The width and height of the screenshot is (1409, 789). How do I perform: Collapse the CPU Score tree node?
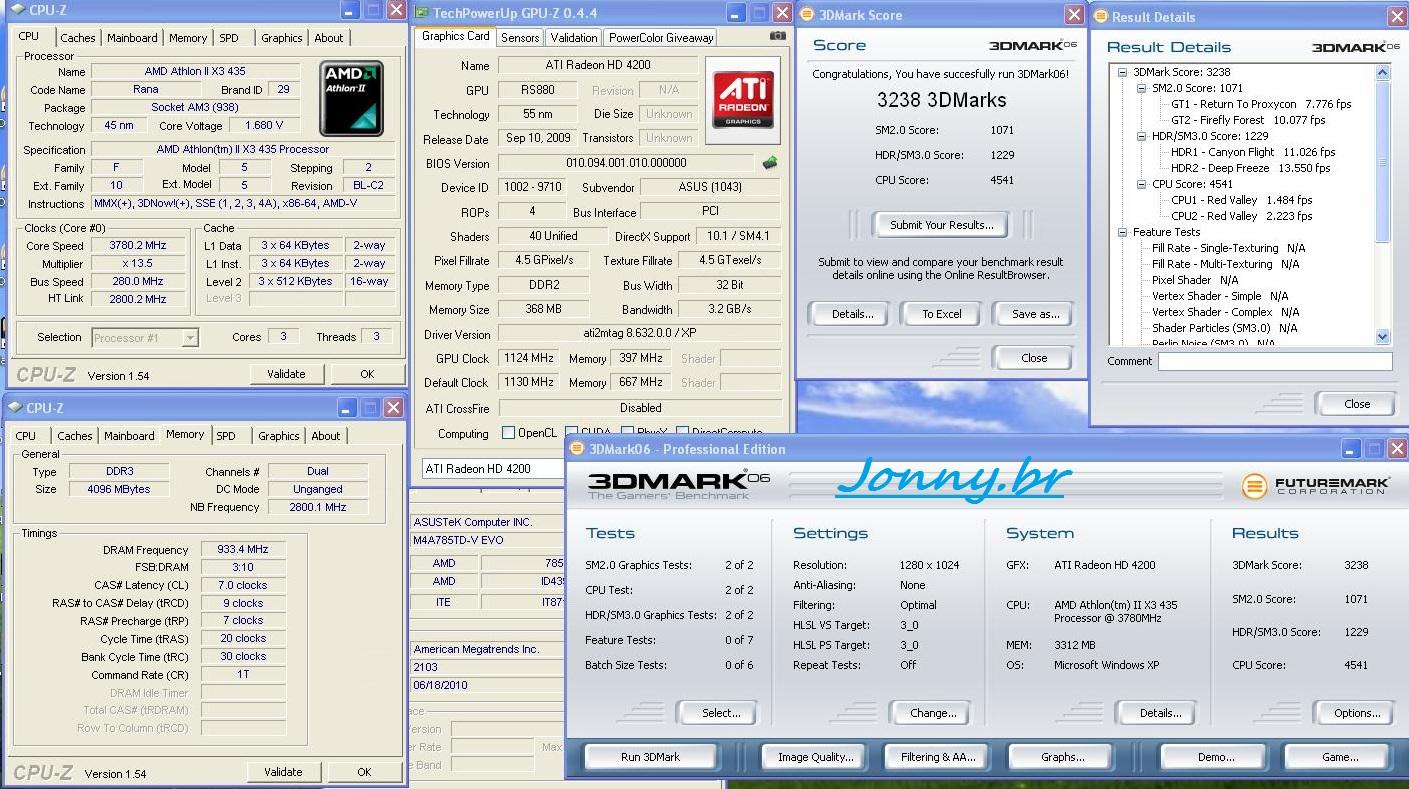point(1141,184)
